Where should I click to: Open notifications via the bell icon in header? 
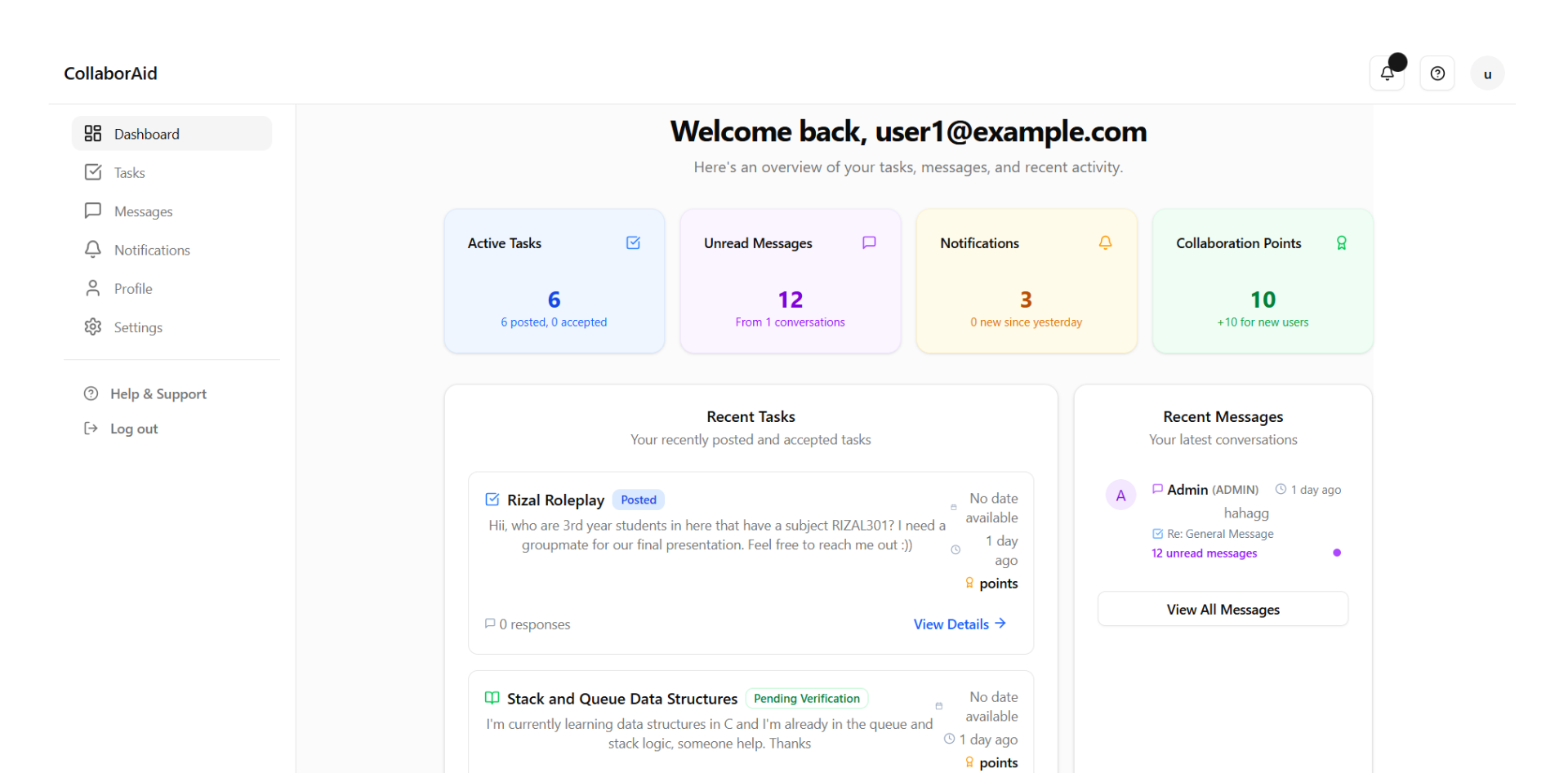coord(1387,73)
